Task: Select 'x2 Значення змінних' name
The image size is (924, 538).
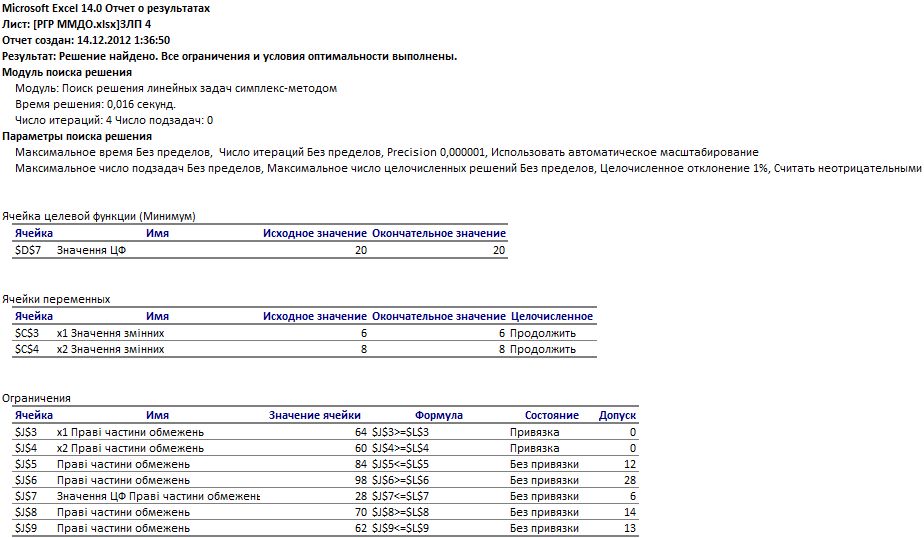Action: pyautogui.click(x=111, y=349)
